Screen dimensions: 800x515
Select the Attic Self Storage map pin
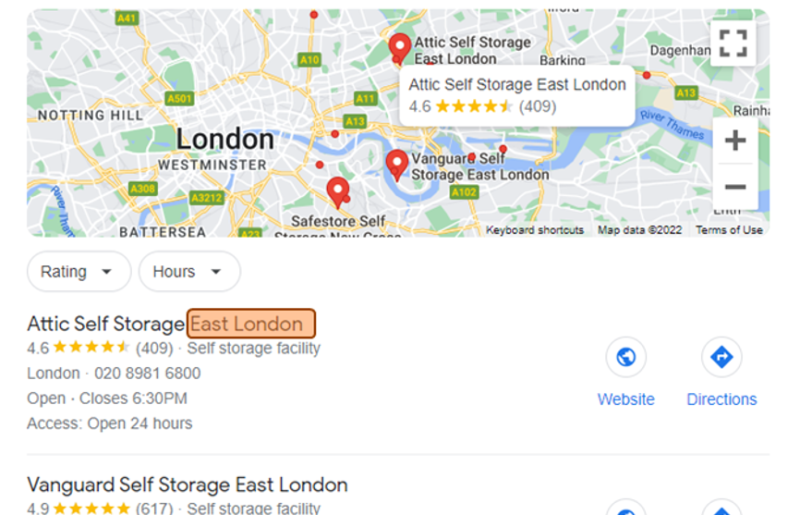[399, 48]
